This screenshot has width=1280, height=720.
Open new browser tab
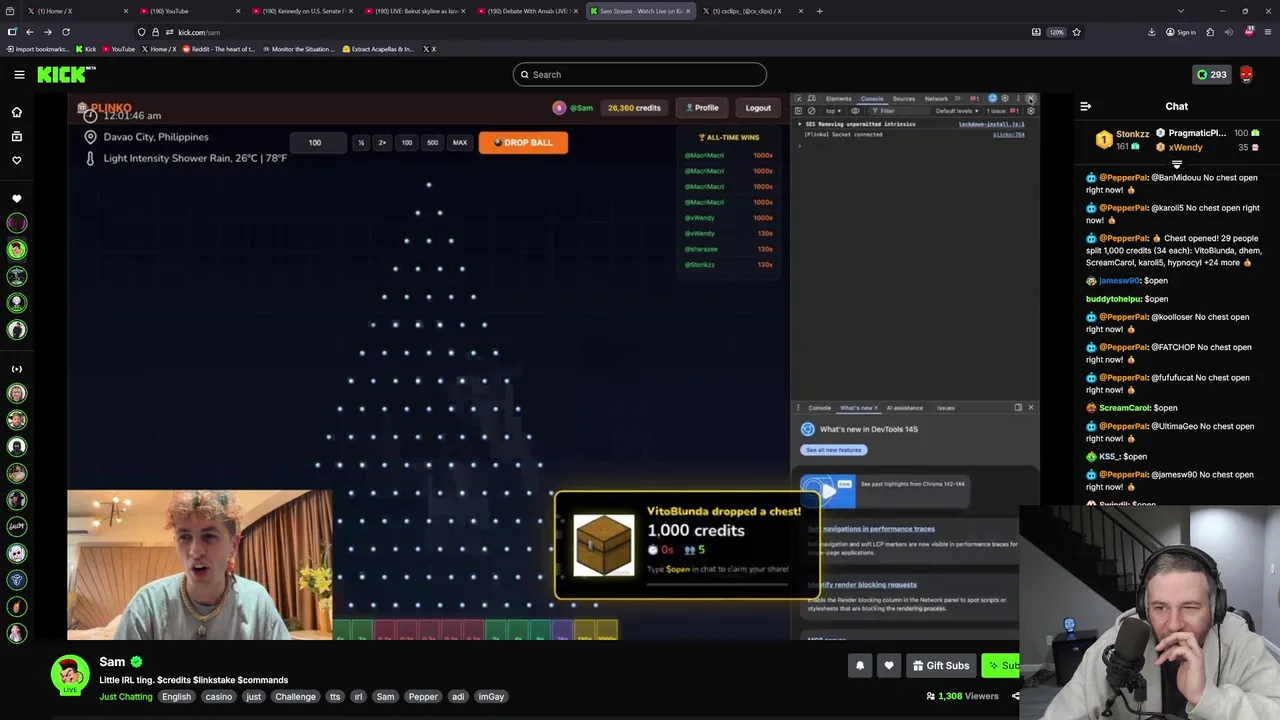coord(819,11)
